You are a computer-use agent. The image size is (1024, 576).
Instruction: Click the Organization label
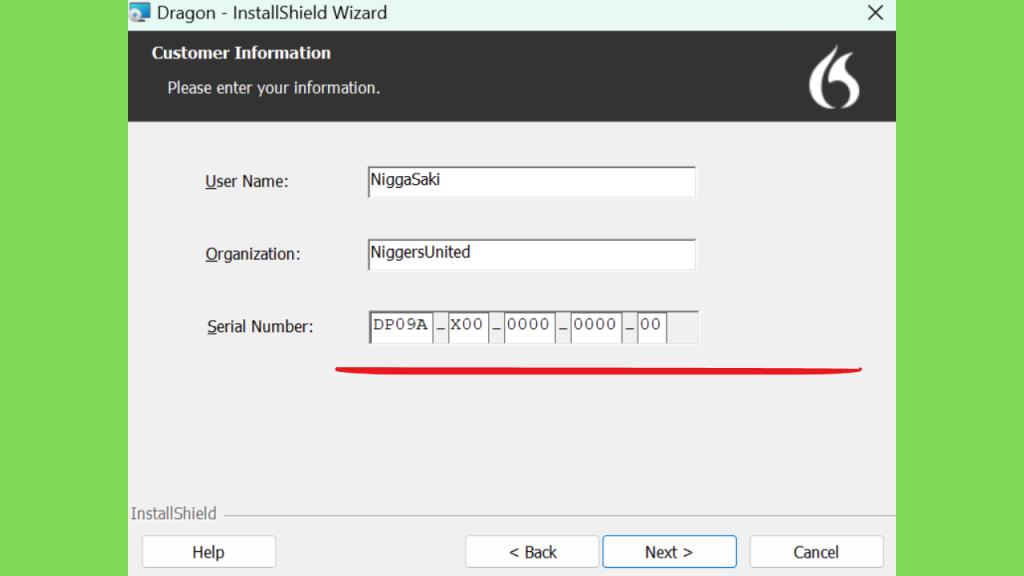click(x=253, y=254)
